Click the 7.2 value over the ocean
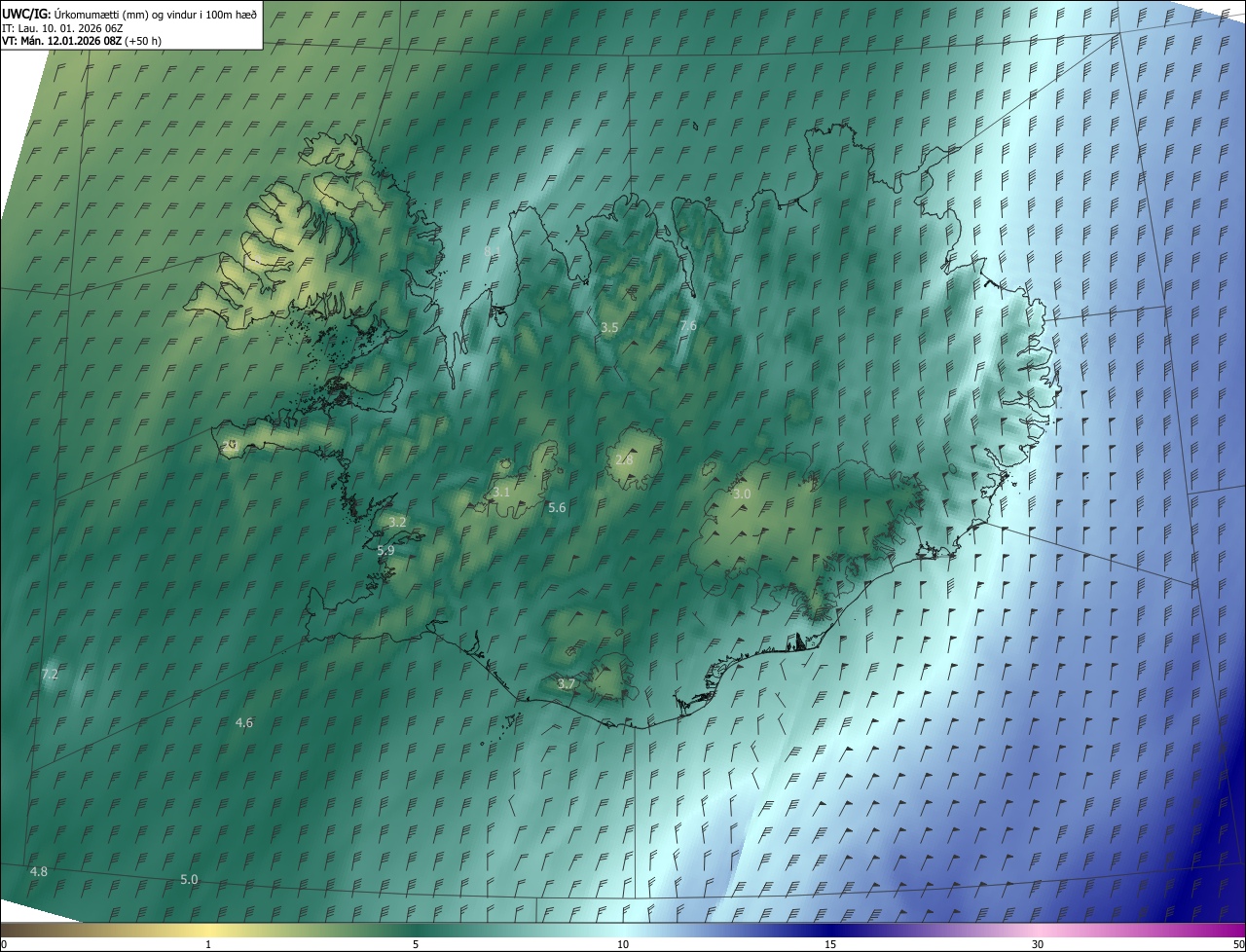Screen dimensions: 1246x952 tap(50, 674)
